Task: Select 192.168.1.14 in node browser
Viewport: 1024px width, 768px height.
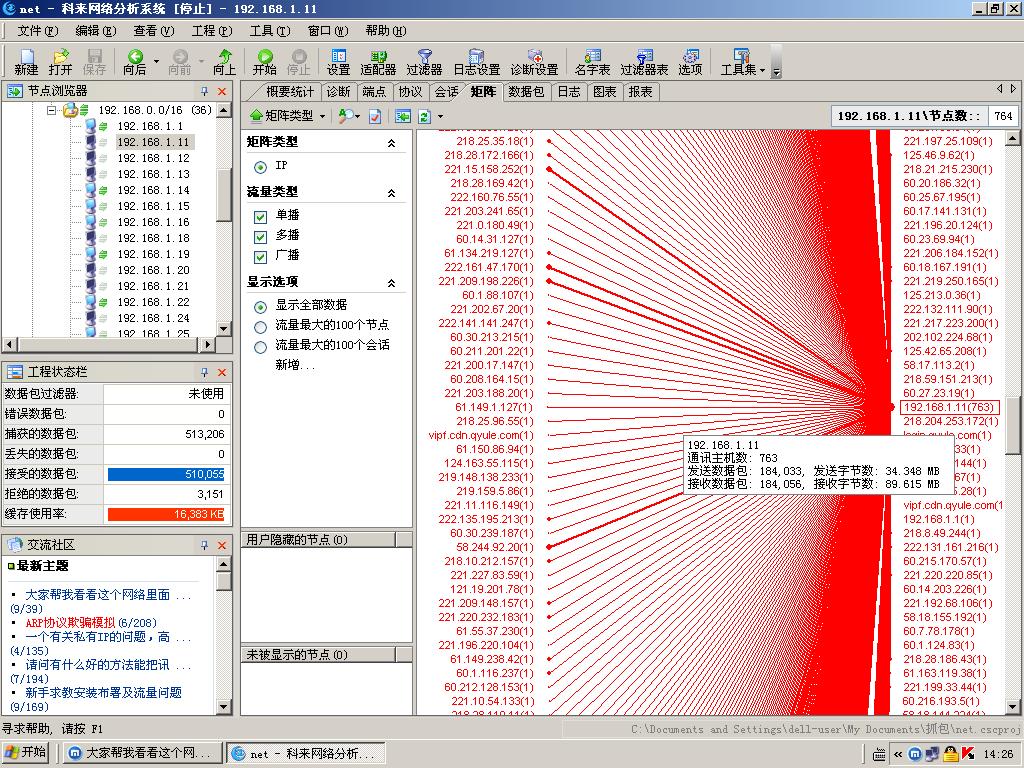Action: 153,190
